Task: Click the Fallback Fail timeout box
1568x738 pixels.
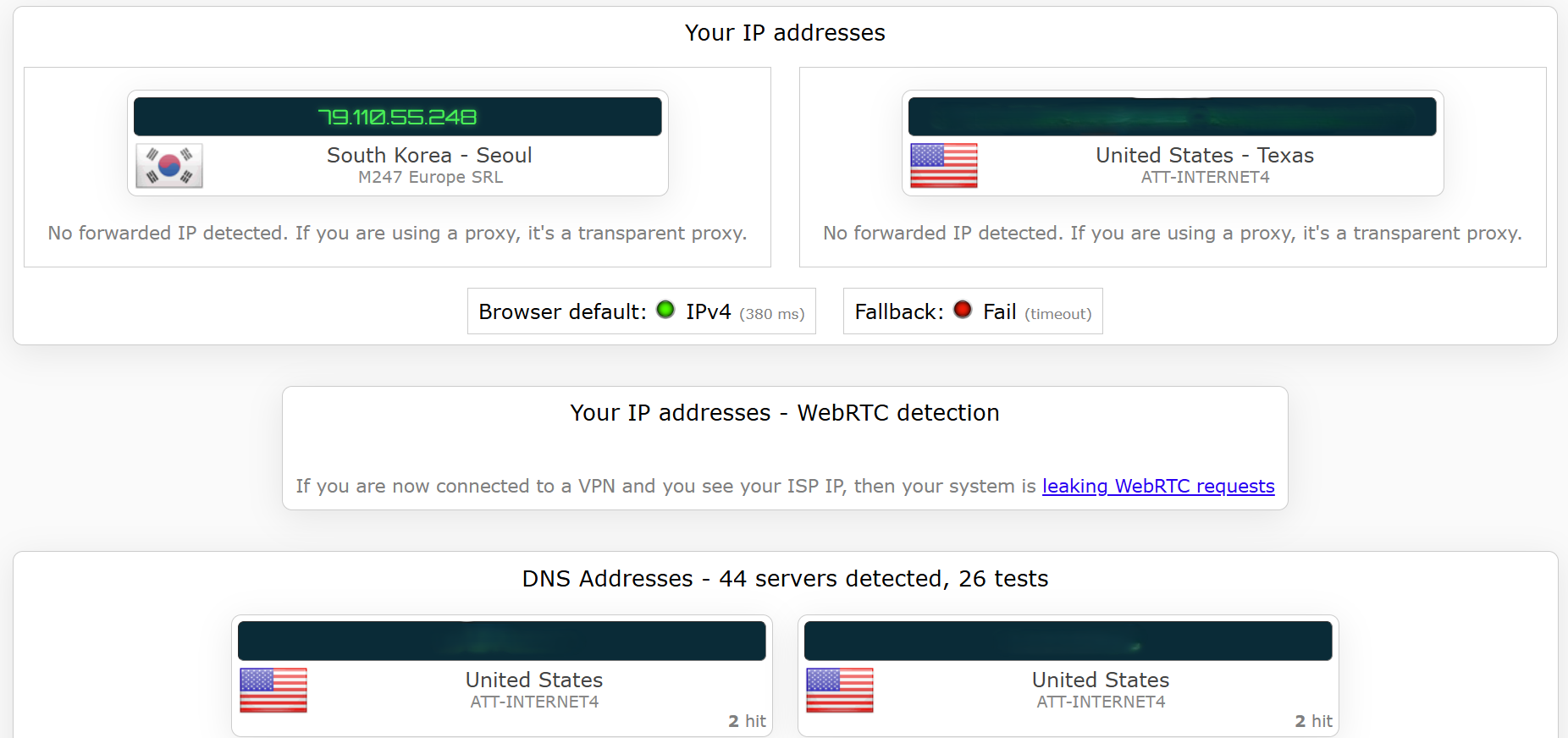Action: [x=973, y=311]
